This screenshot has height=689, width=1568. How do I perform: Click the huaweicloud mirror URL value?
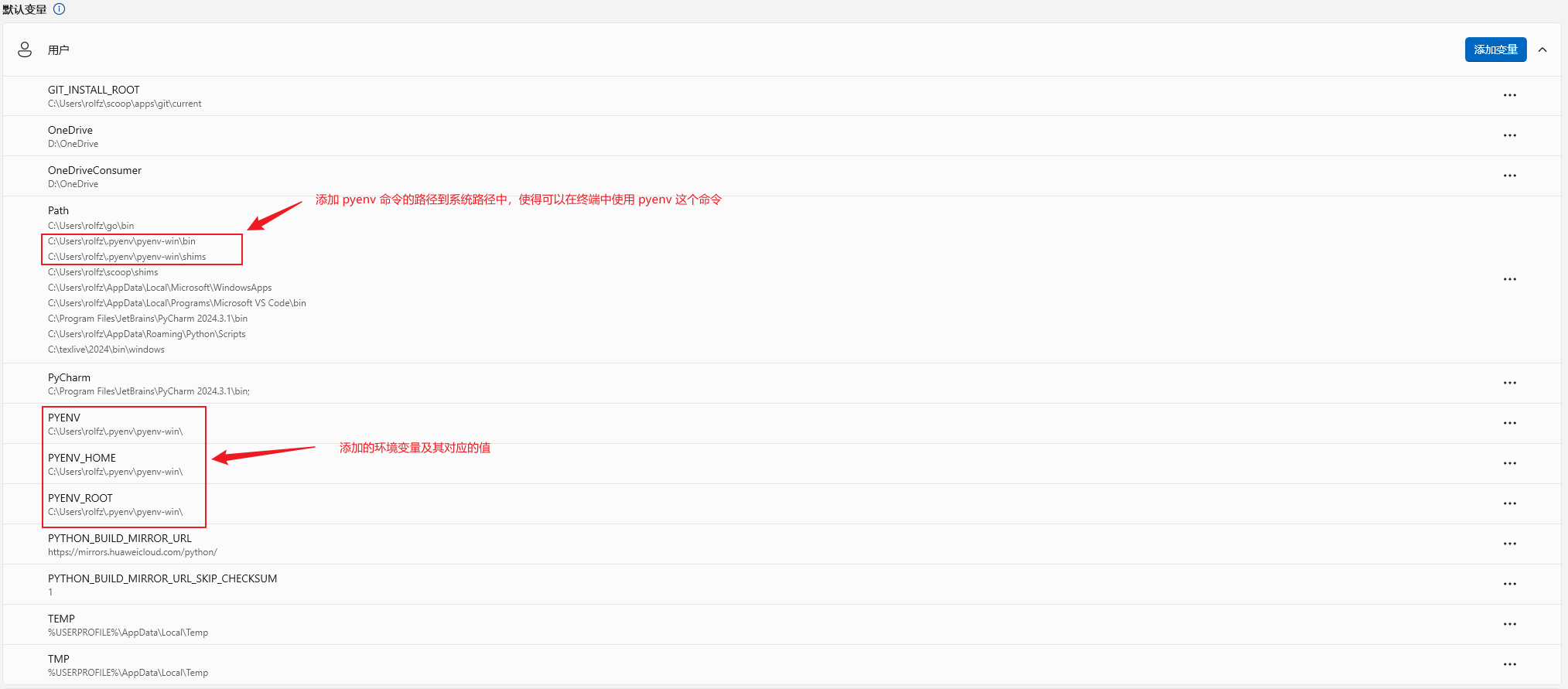click(132, 552)
